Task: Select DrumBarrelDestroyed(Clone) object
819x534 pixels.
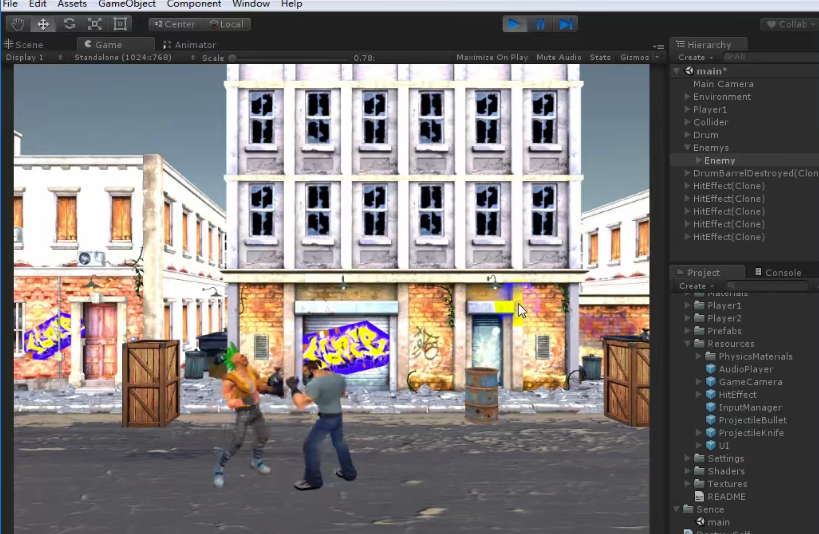Action: coord(755,173)
